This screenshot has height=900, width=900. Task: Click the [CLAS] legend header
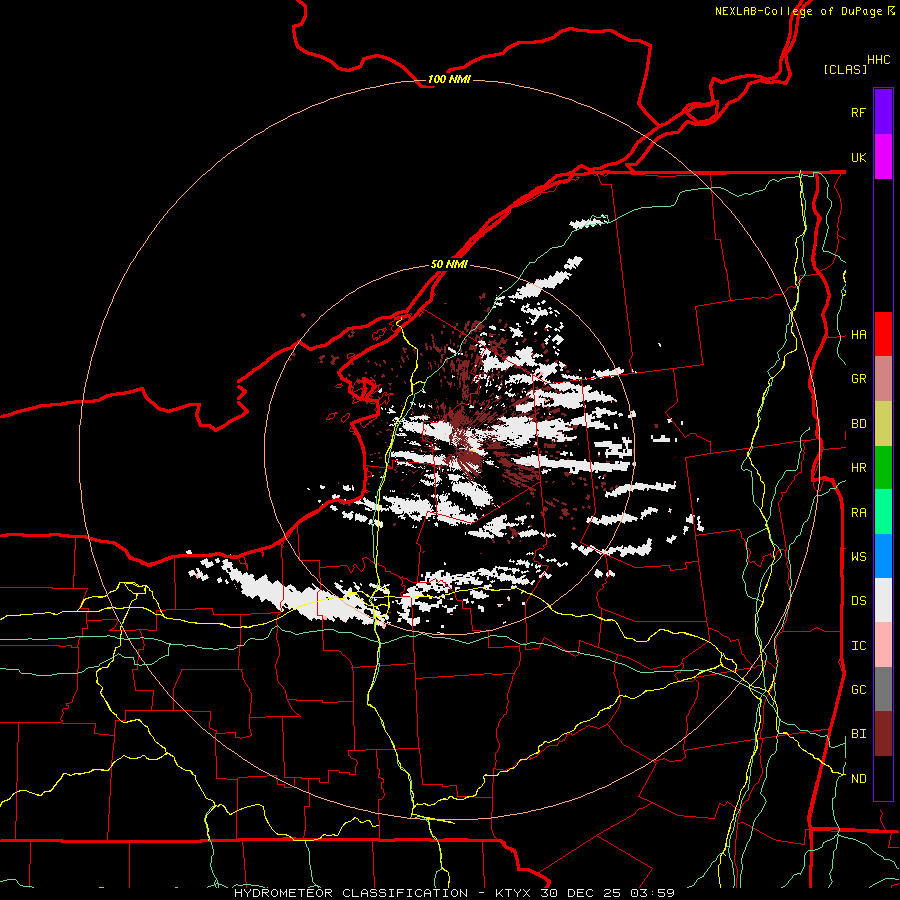coord(845,69)
